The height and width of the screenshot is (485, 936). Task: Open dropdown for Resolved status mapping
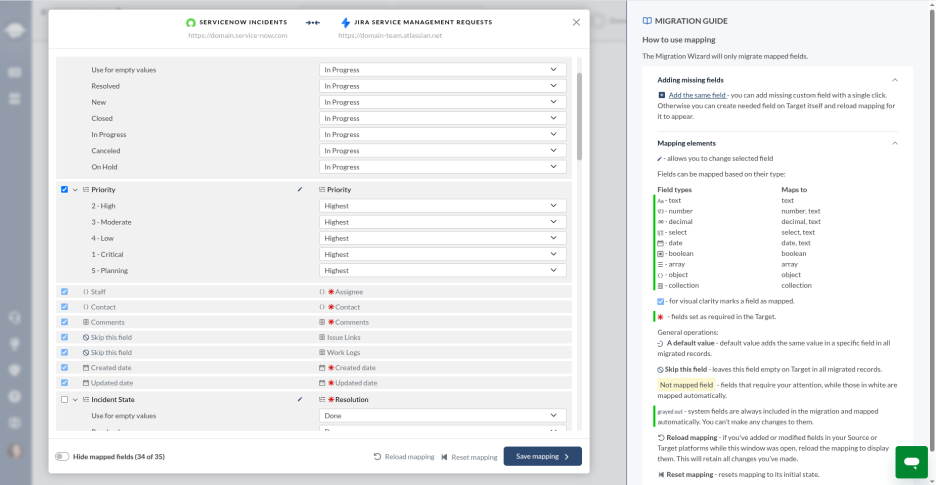point(442,86)
